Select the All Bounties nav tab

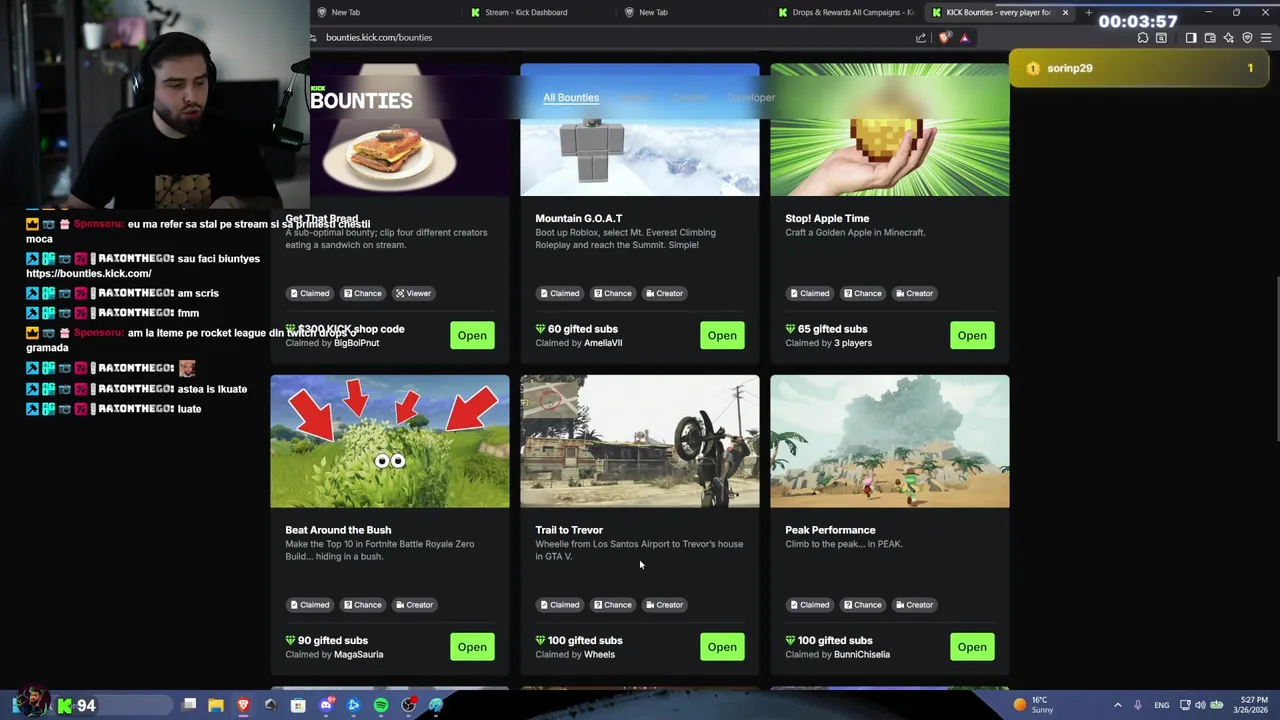pos(571,97)
